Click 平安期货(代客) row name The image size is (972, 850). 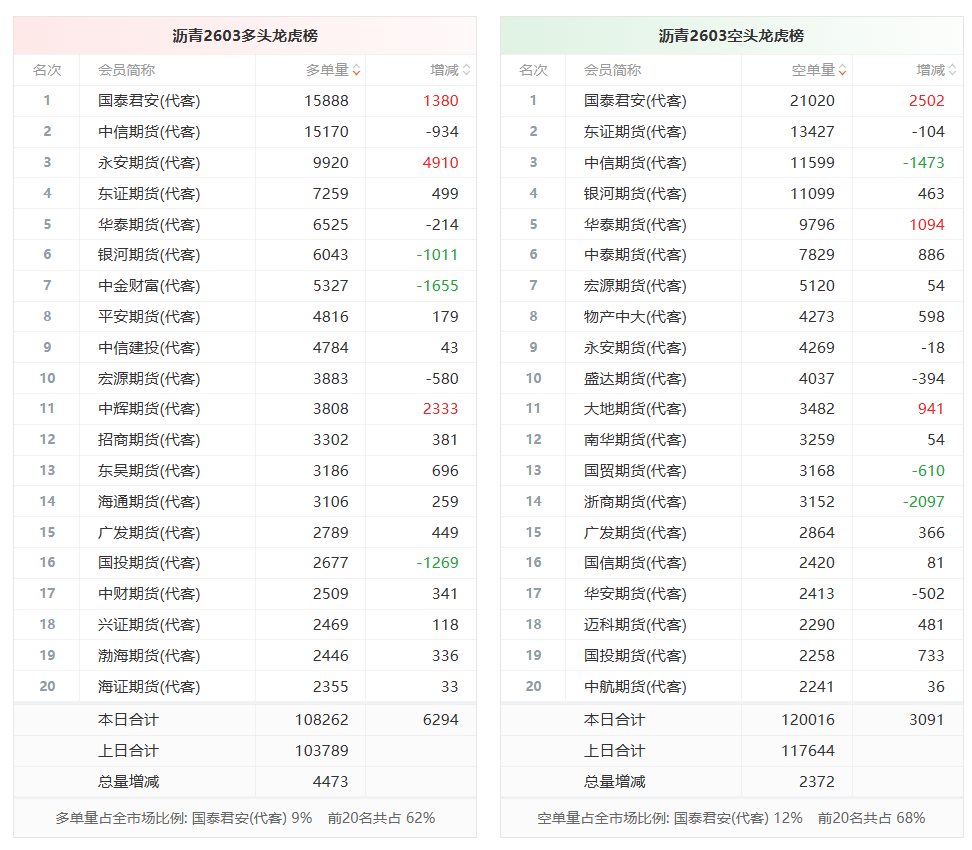click(149, 317)
